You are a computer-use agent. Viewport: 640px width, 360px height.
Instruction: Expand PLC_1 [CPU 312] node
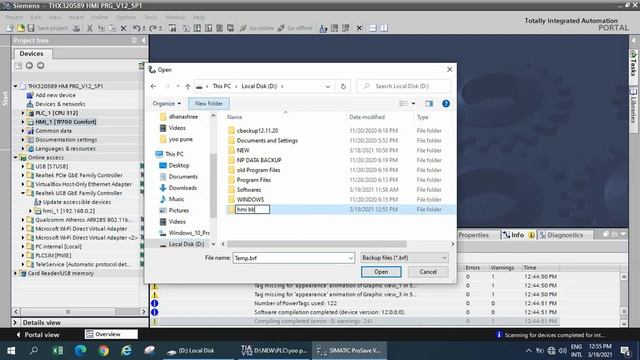(x=23, y=113)
